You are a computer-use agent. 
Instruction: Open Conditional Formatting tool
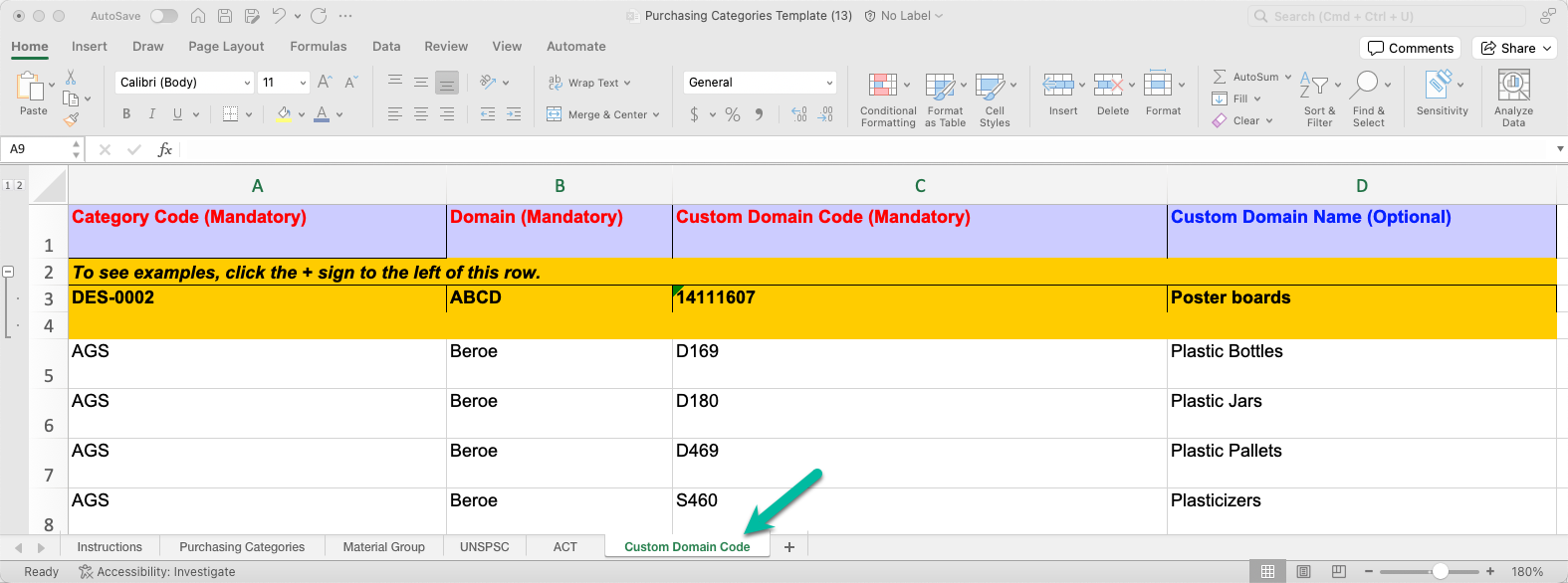pyautogui.click(x=882, y=87)
